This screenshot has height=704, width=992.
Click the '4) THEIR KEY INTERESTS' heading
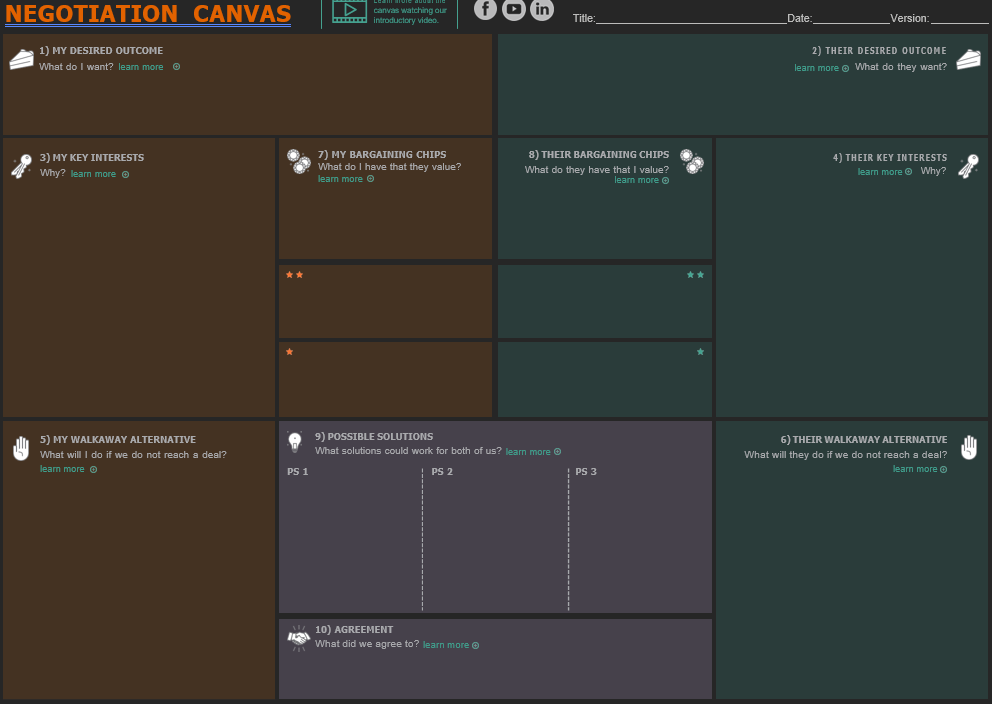[x=890, y=157]
